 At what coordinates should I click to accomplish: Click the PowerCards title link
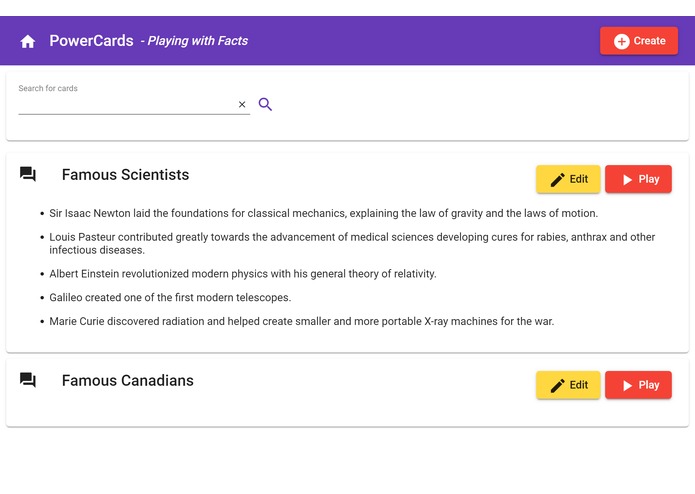coord(91,41)
